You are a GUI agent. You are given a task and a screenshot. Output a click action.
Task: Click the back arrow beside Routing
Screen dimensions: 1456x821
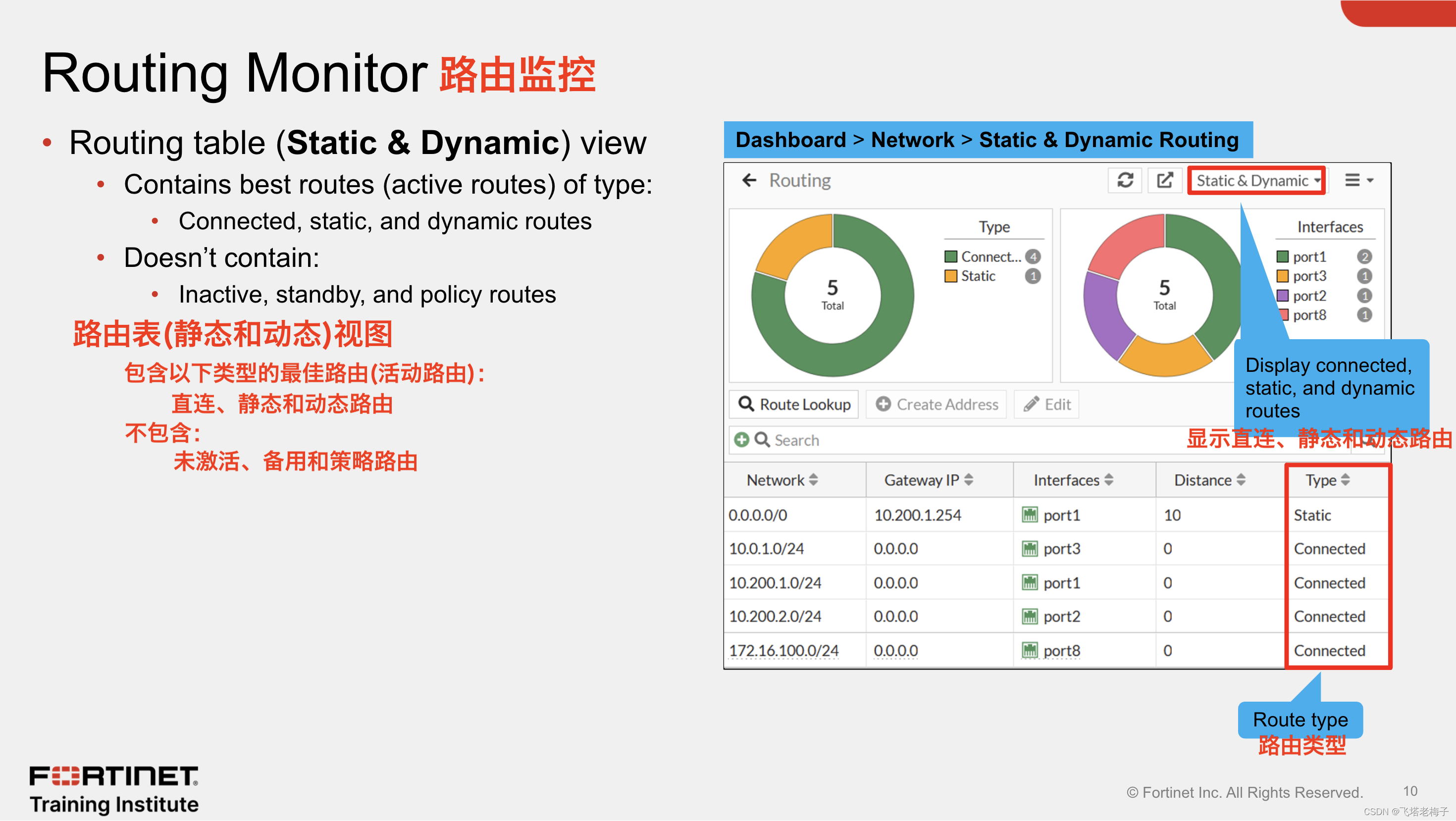click(749, 180)
